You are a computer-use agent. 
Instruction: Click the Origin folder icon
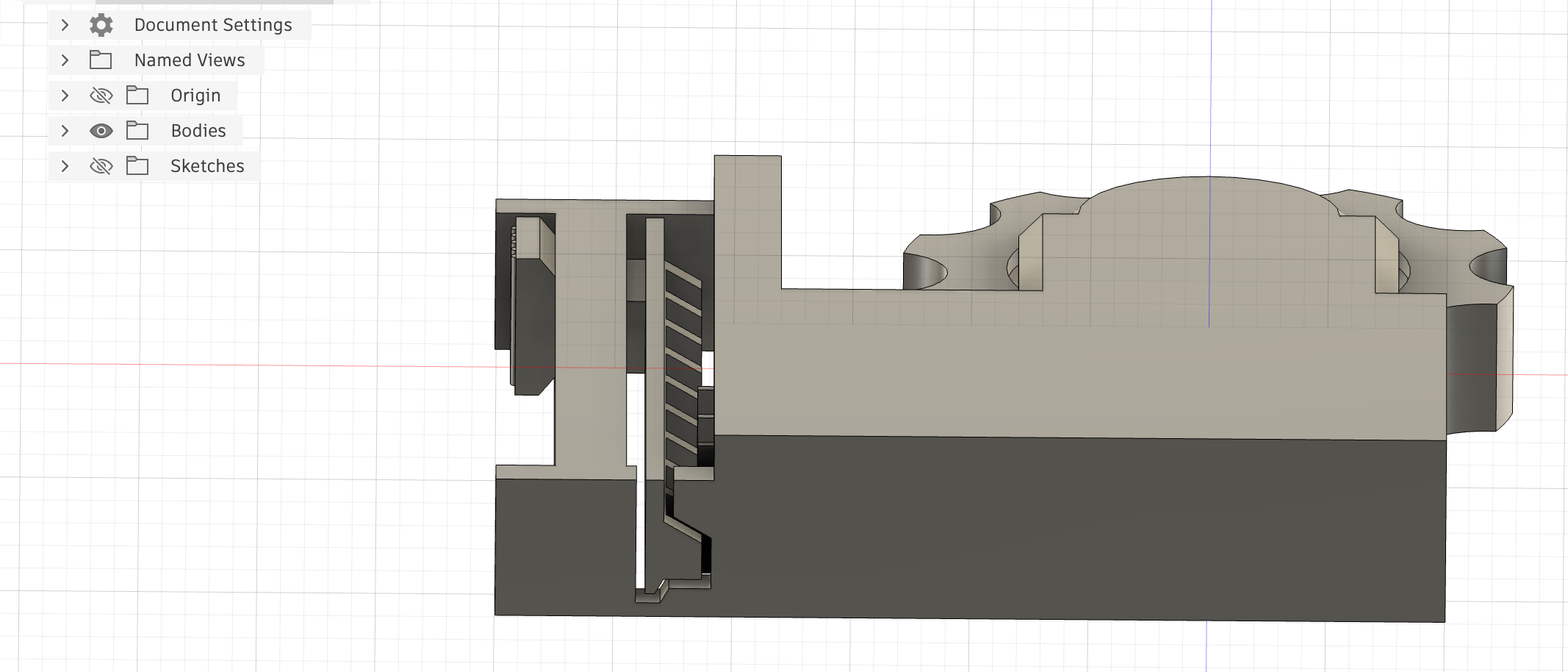[x=137, y=95]
